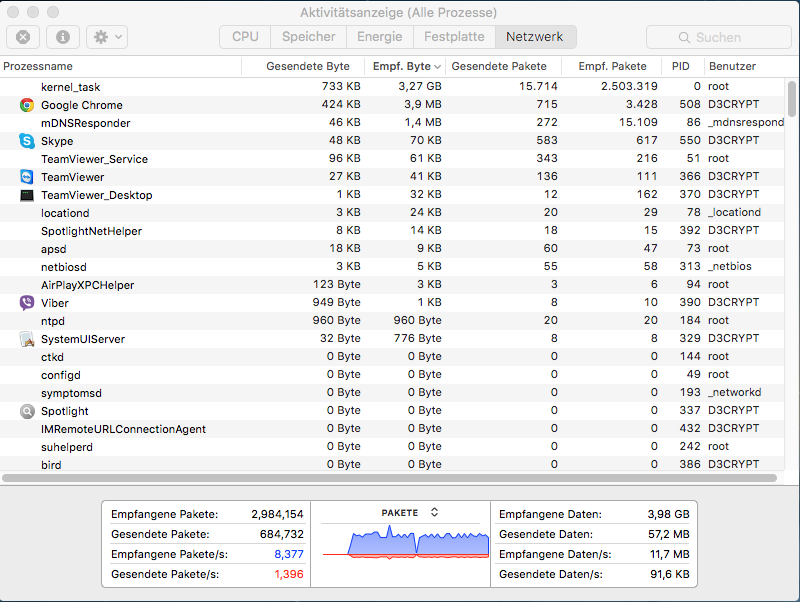
Task: Switch to the Speicher tab
Action: [309, 37]
